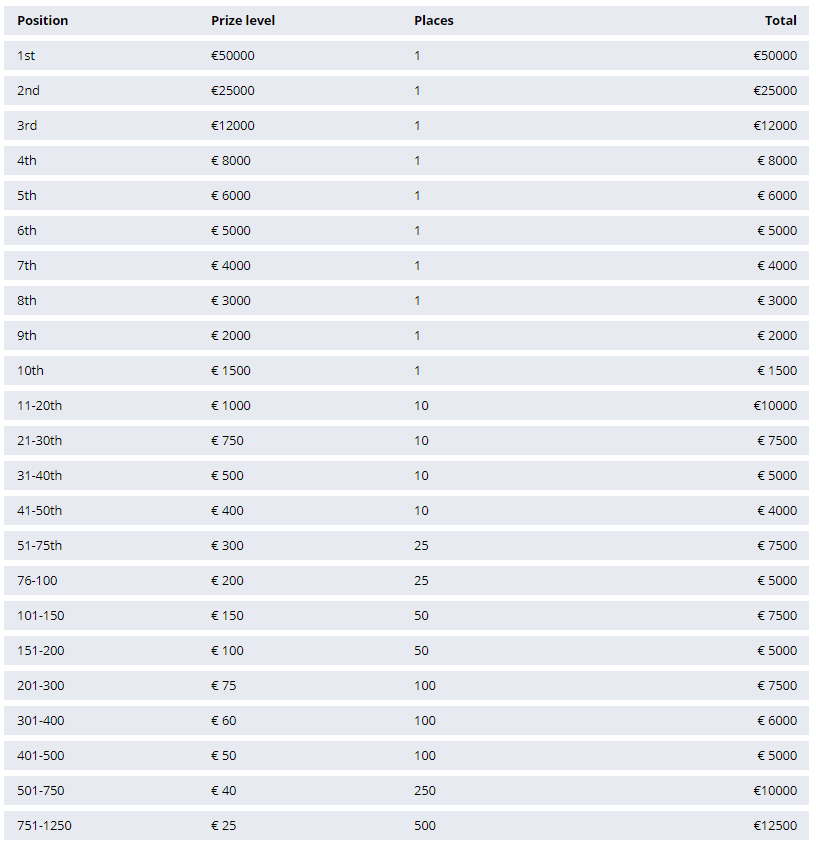Image resolution: width=816 pixels, height=847 pixels.
Task: Click the €25000 prize level for 2nd
Action: coord(233,91)
